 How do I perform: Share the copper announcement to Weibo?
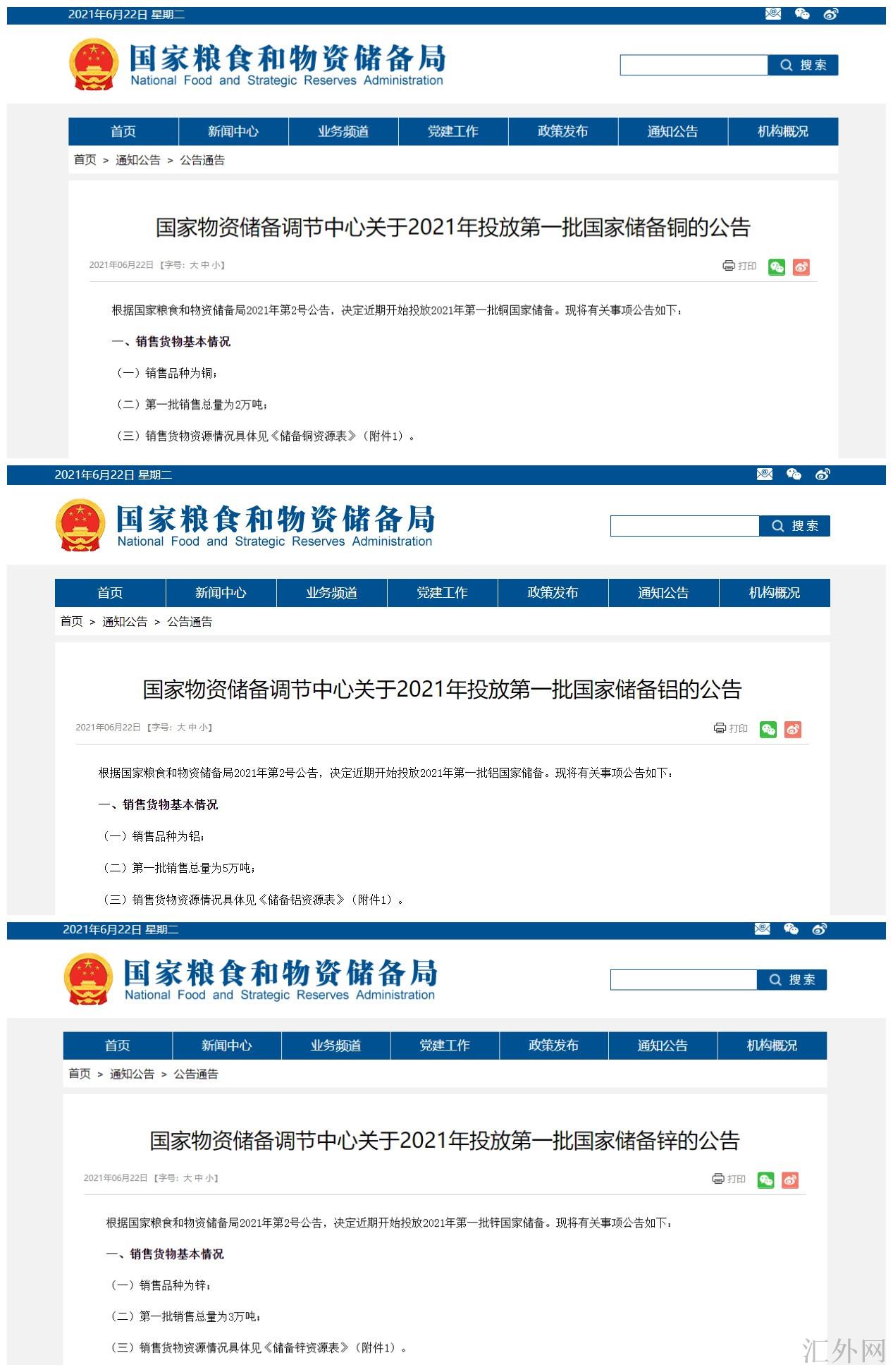pos(801,267)
